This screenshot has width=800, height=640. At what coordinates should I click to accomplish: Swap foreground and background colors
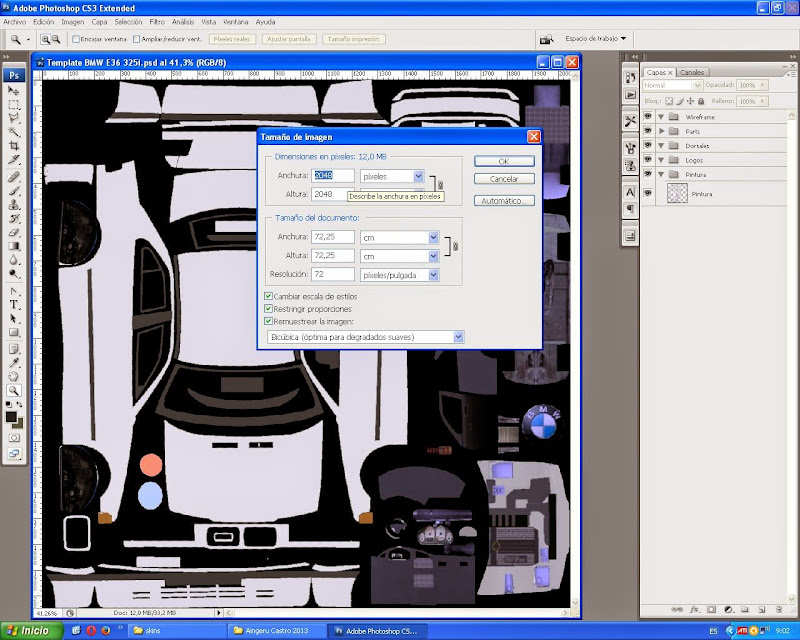[x=19, y=404]
